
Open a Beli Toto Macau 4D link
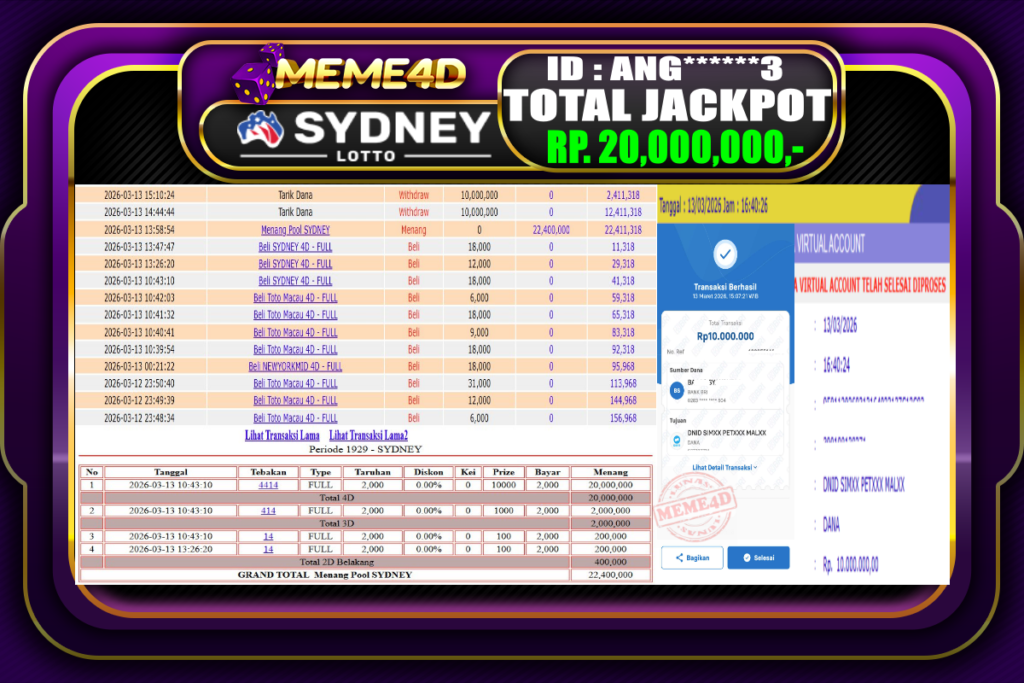295,298
